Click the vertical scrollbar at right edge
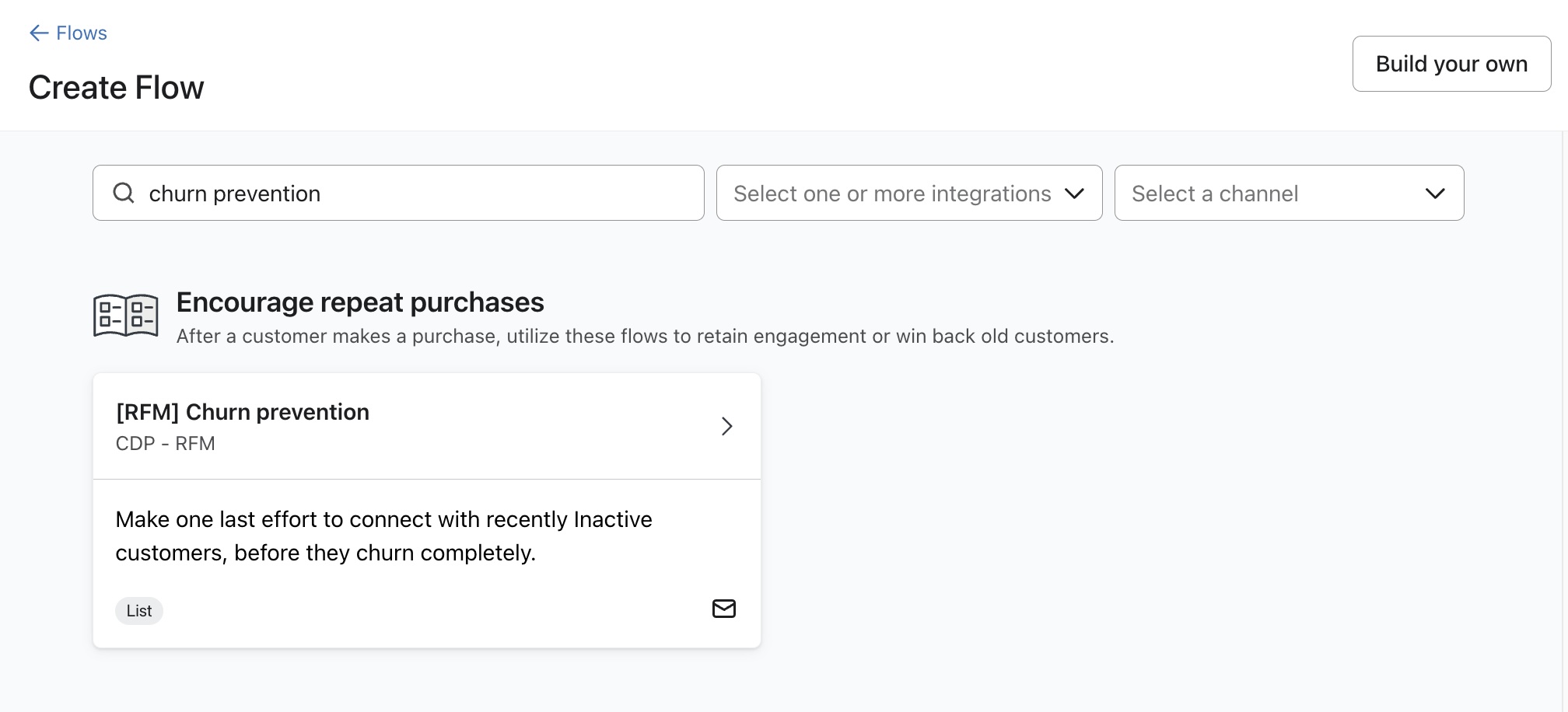Viewport: 1568px width, 712px height. (x=1563, y=420)
